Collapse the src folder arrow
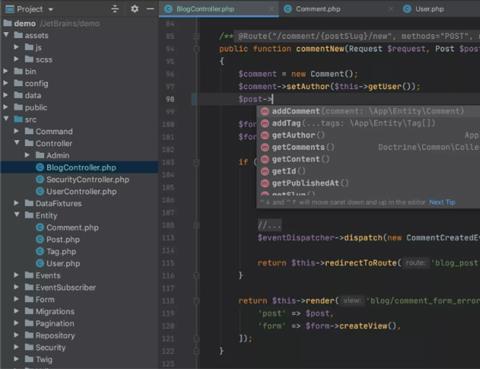This screenshot has height=369, width=480. pyautogui.click(x=6, y=119)
